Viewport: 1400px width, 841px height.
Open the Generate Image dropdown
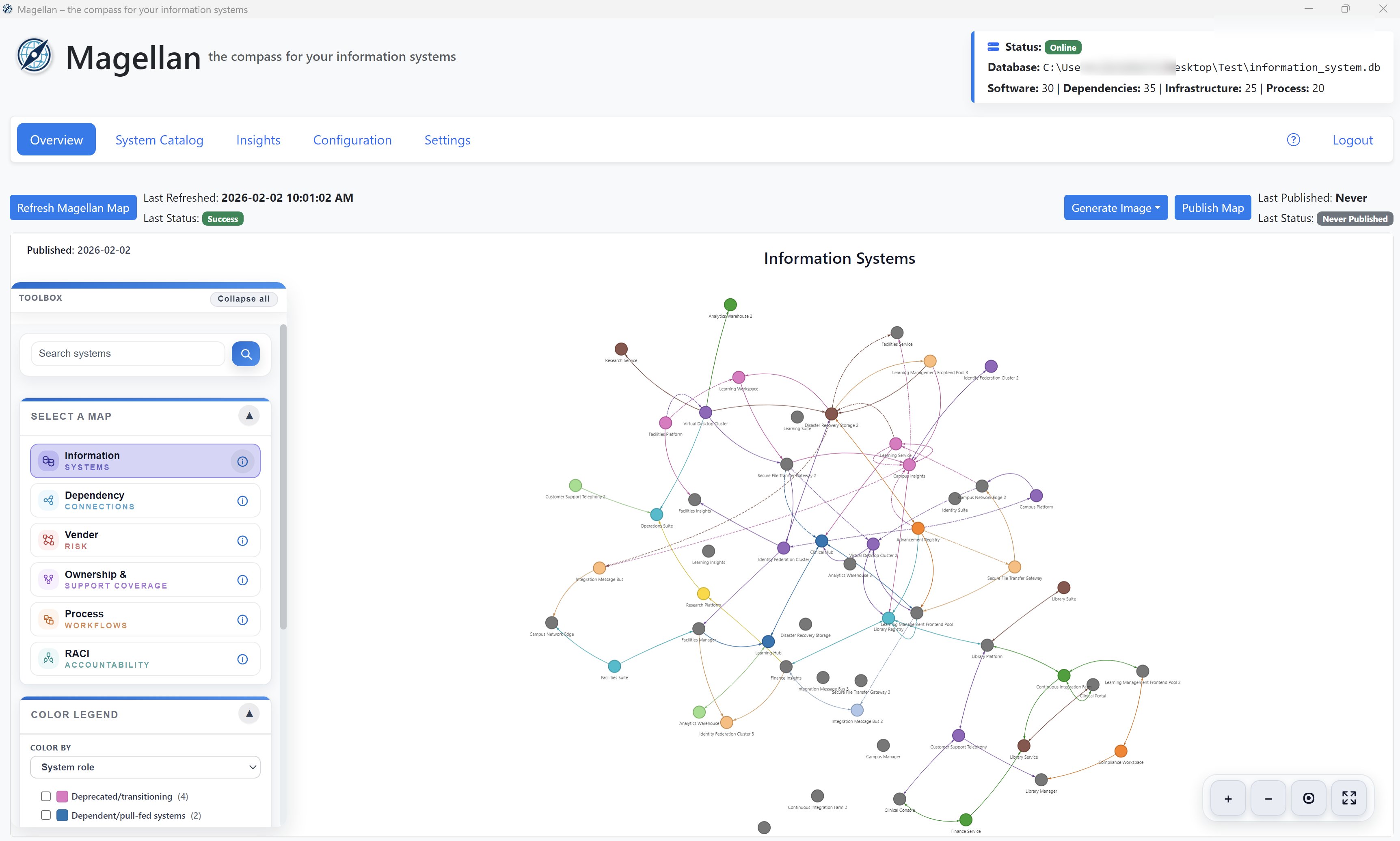(1115, 208)
